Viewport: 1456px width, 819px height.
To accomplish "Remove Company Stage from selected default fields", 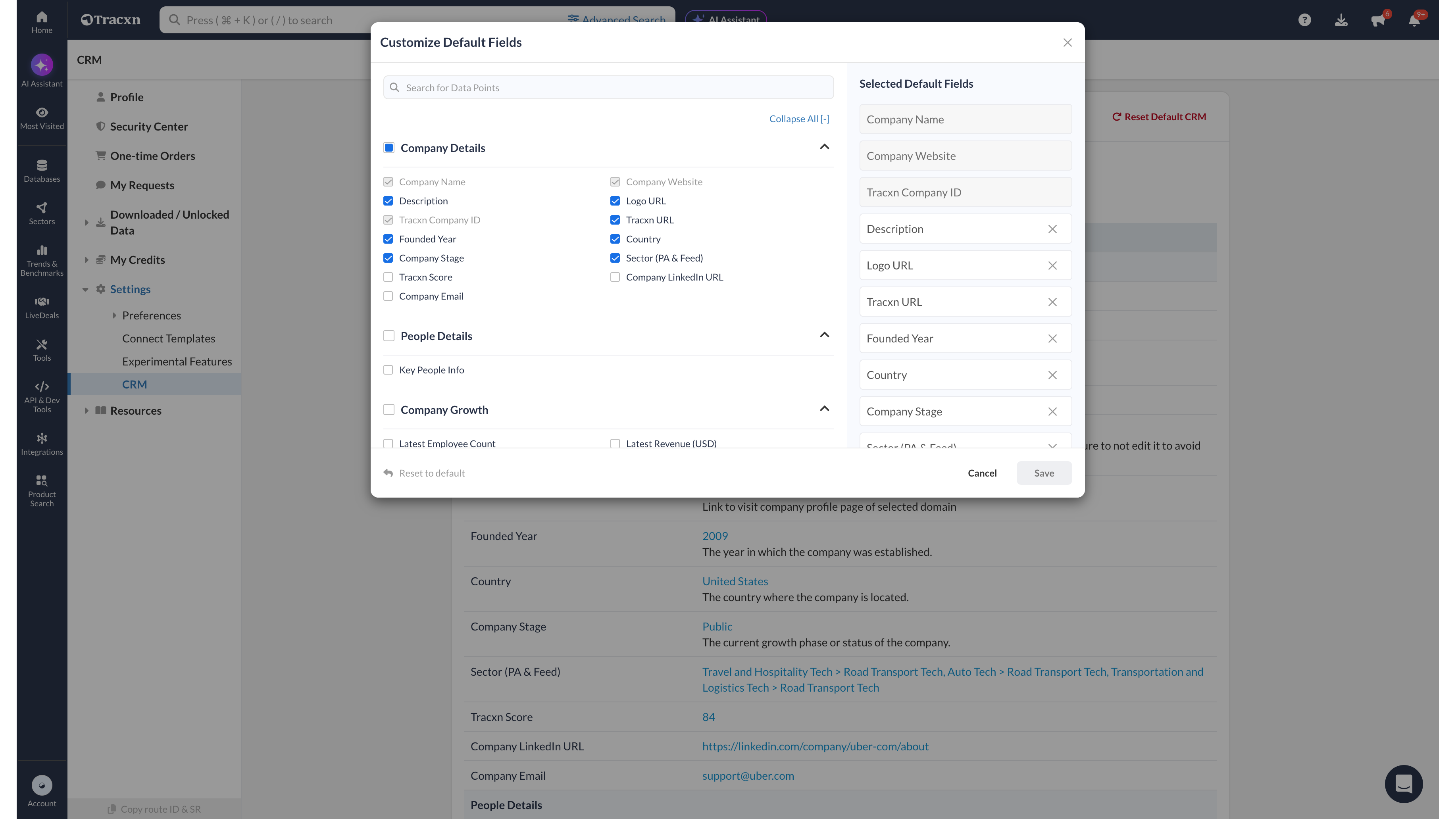I will [x=1052, y=411].
